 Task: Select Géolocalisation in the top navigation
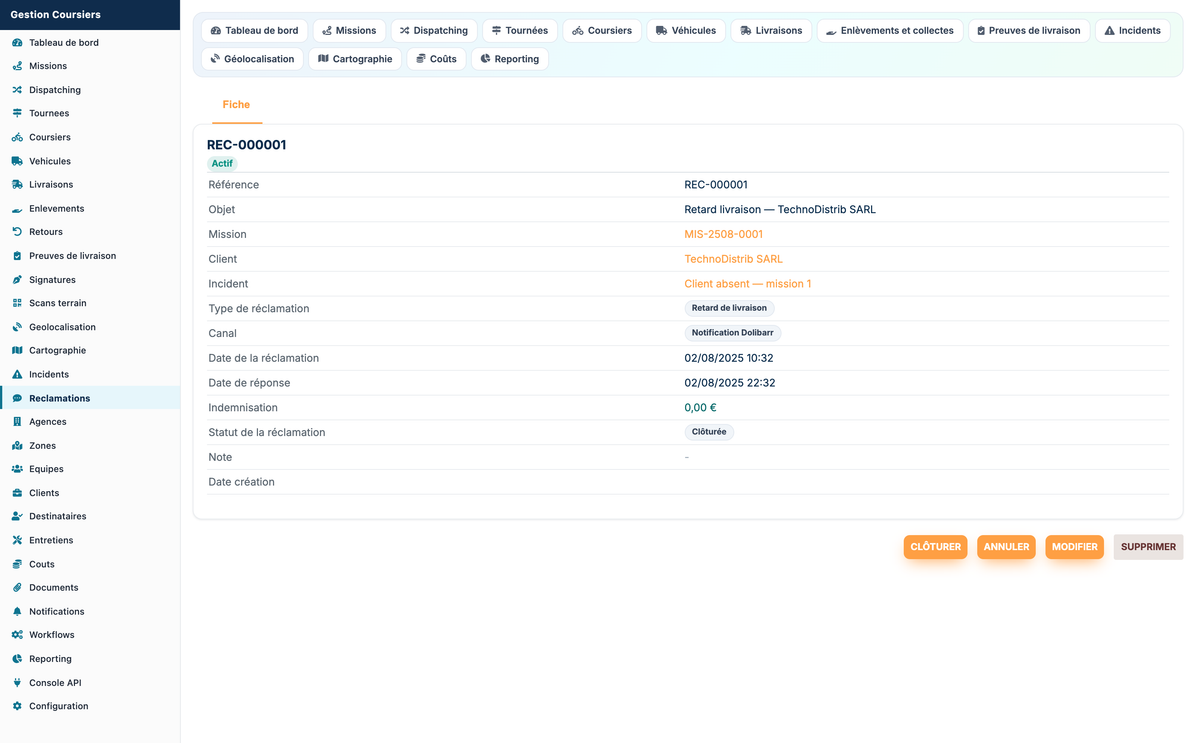252,59
